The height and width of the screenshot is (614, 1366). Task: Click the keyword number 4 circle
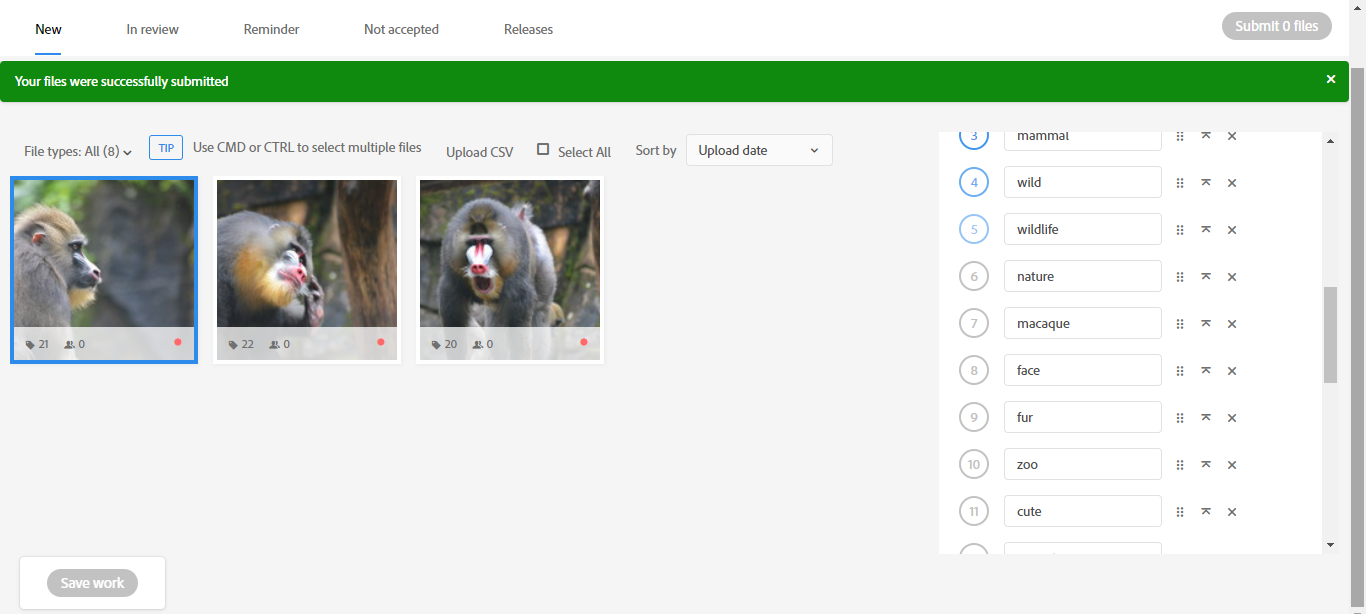[974, 182]
